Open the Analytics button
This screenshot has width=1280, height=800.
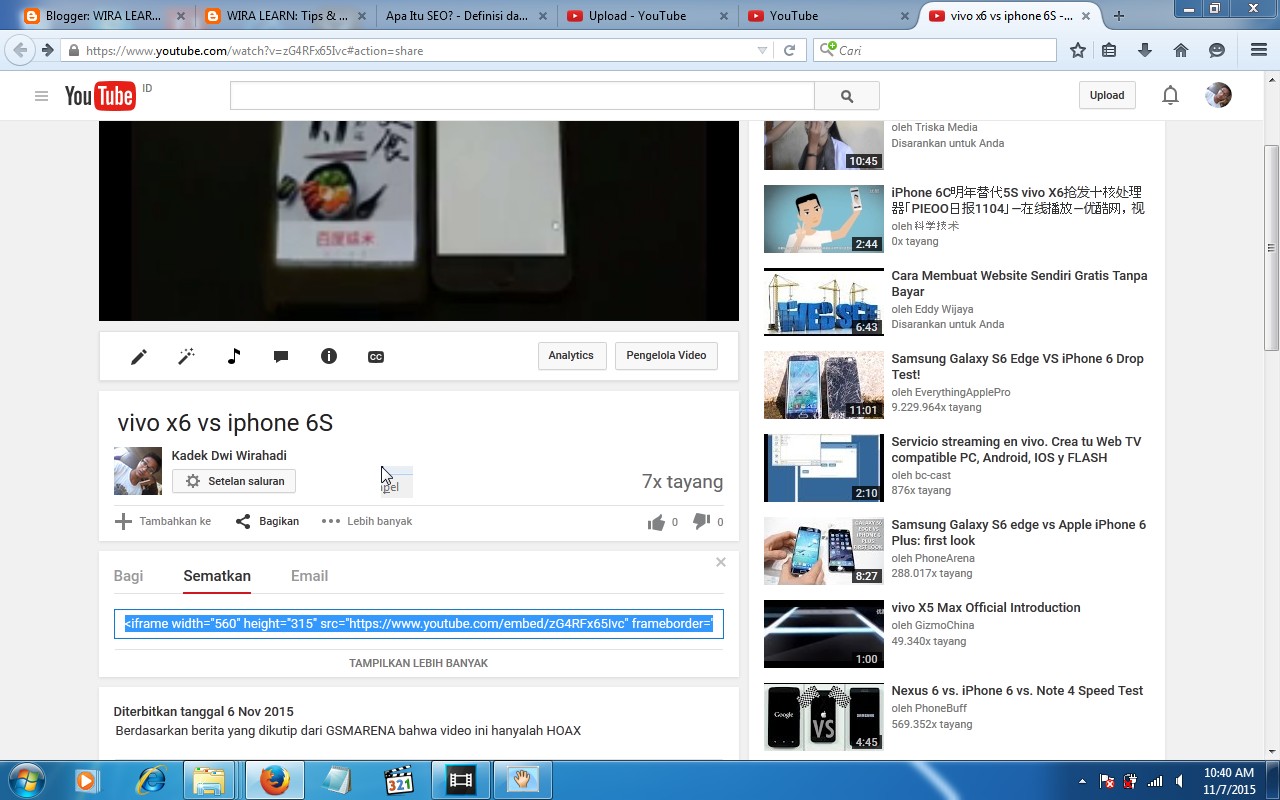[571, 355]
